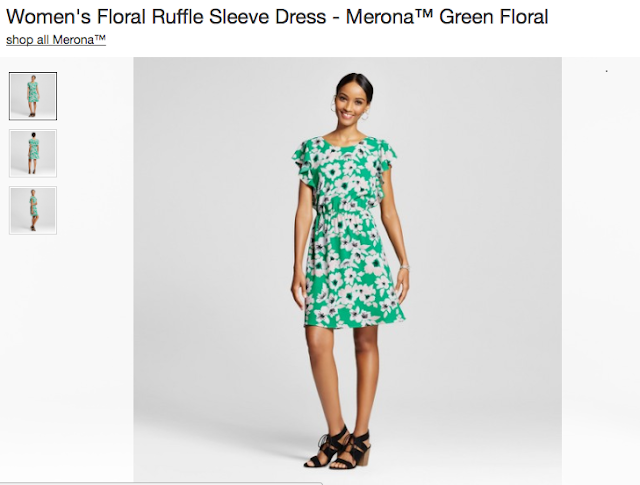Click the neckline of the green dress
Image resolution: width=640 pixels, height=485 pixels.
(344, 143)
